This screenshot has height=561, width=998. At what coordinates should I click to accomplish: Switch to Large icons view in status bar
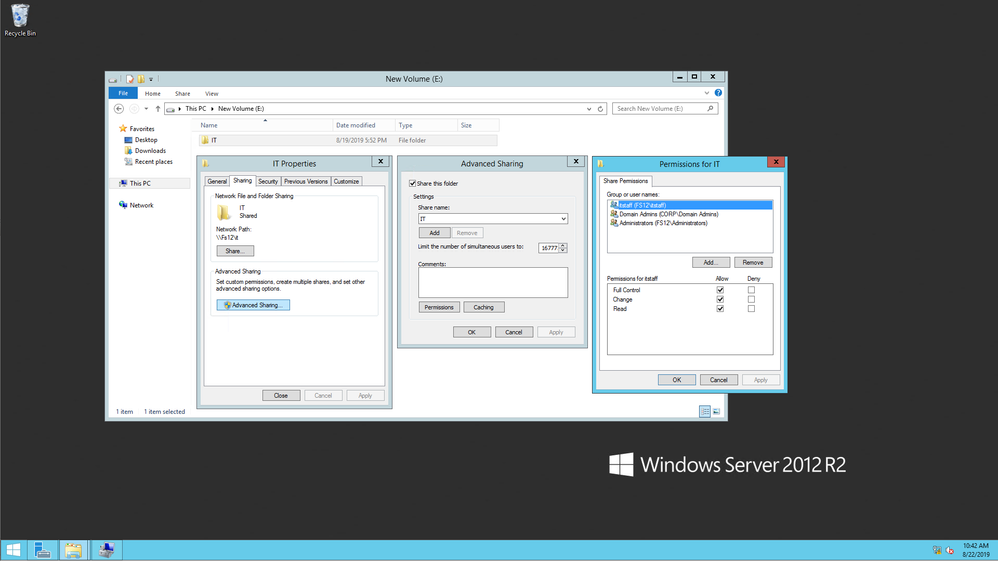[716, 412]
